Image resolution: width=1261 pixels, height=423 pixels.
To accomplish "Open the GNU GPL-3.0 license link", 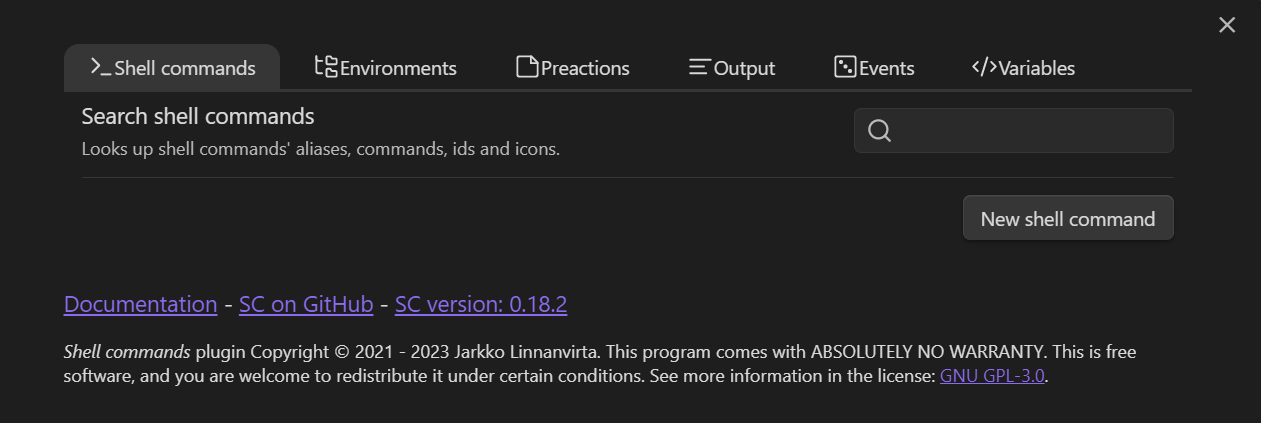I will tap(993, 377).
